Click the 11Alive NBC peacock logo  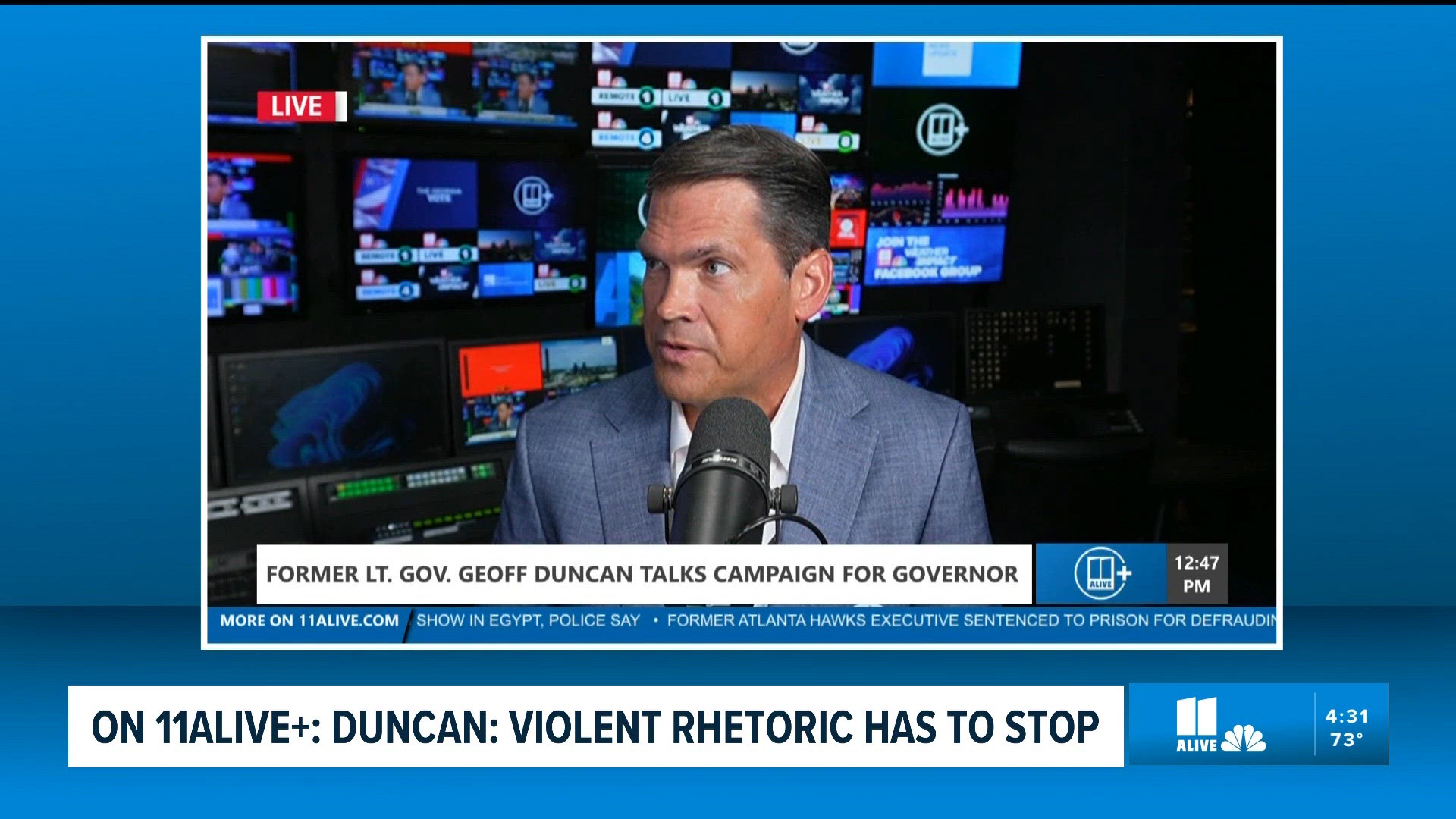tap(1221, 725)
